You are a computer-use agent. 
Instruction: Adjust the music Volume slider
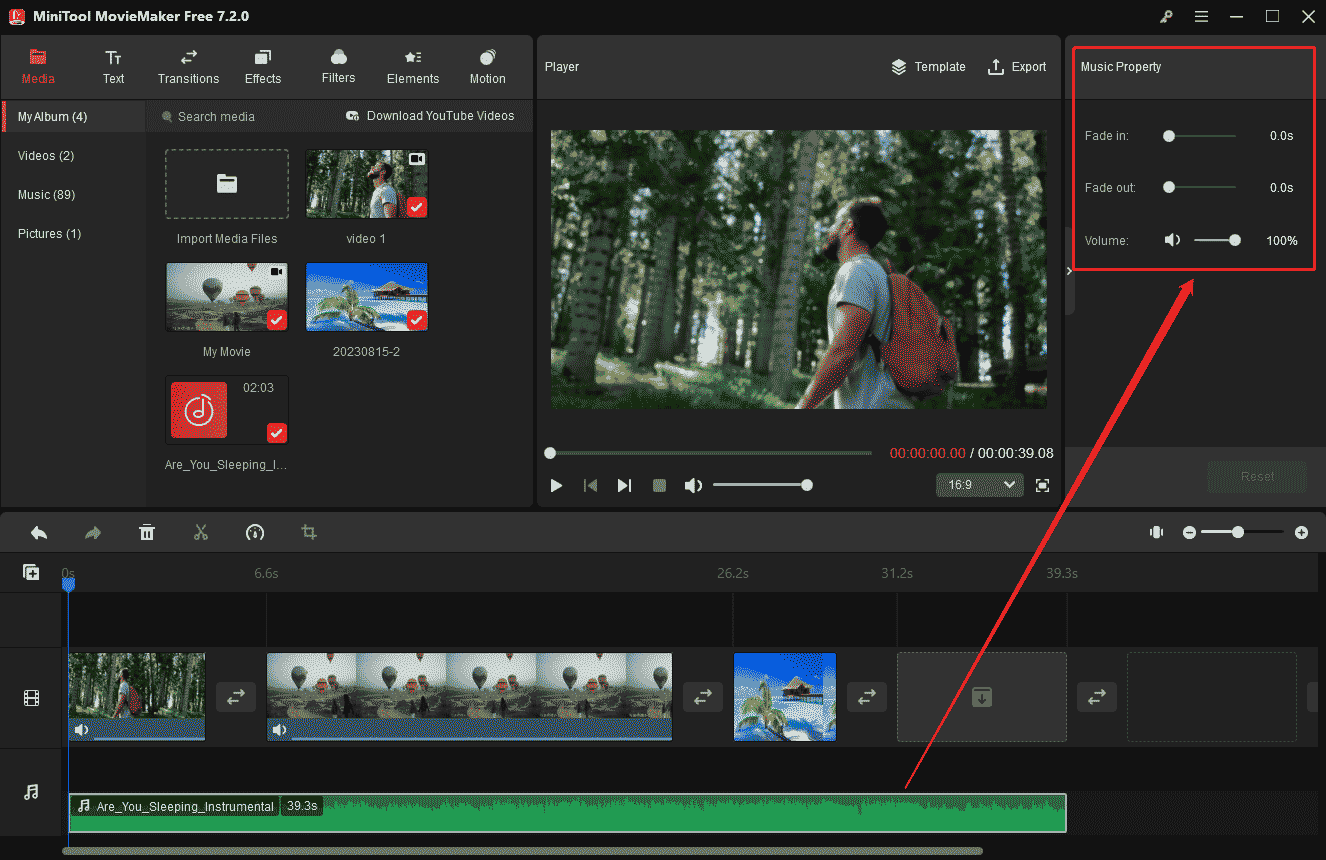1217,240
